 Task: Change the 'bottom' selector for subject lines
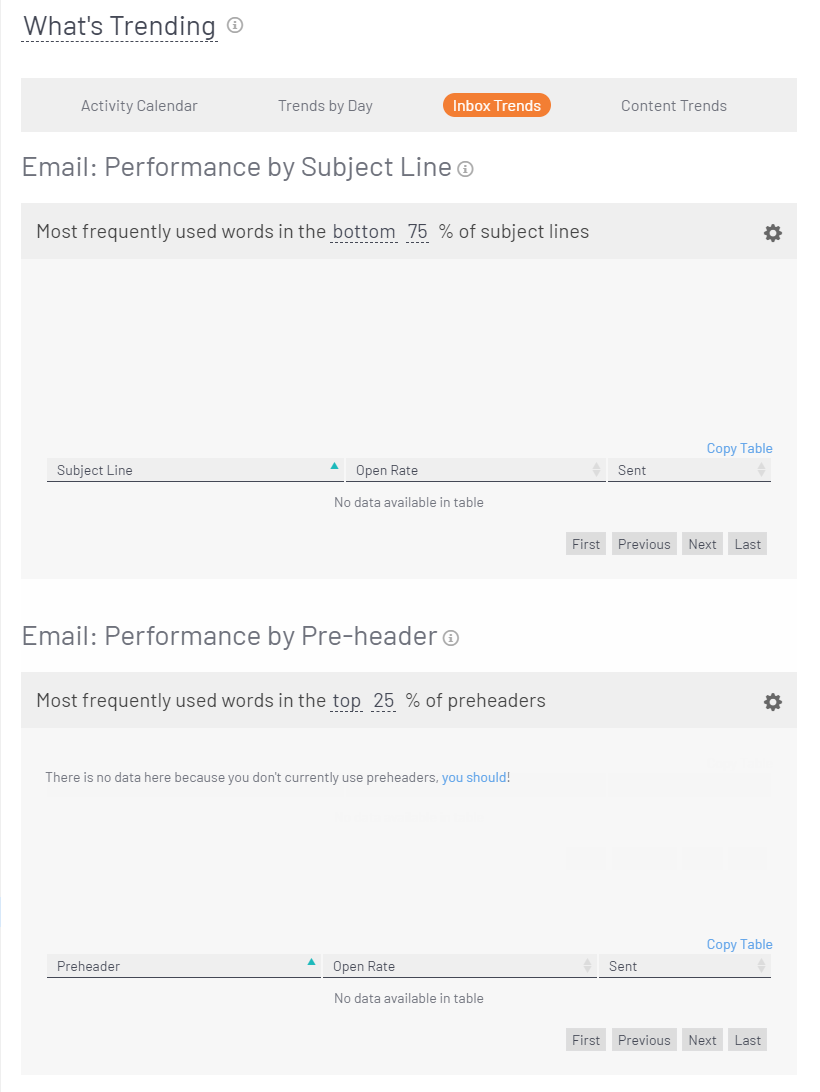(x=364, y=232)
